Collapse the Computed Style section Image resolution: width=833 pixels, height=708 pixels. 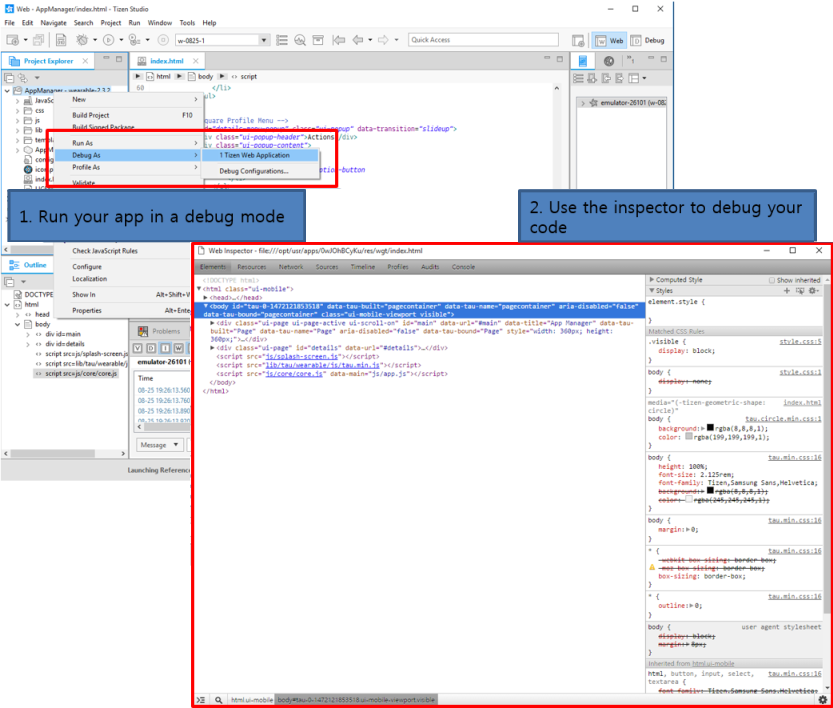(x=651, y=280)
